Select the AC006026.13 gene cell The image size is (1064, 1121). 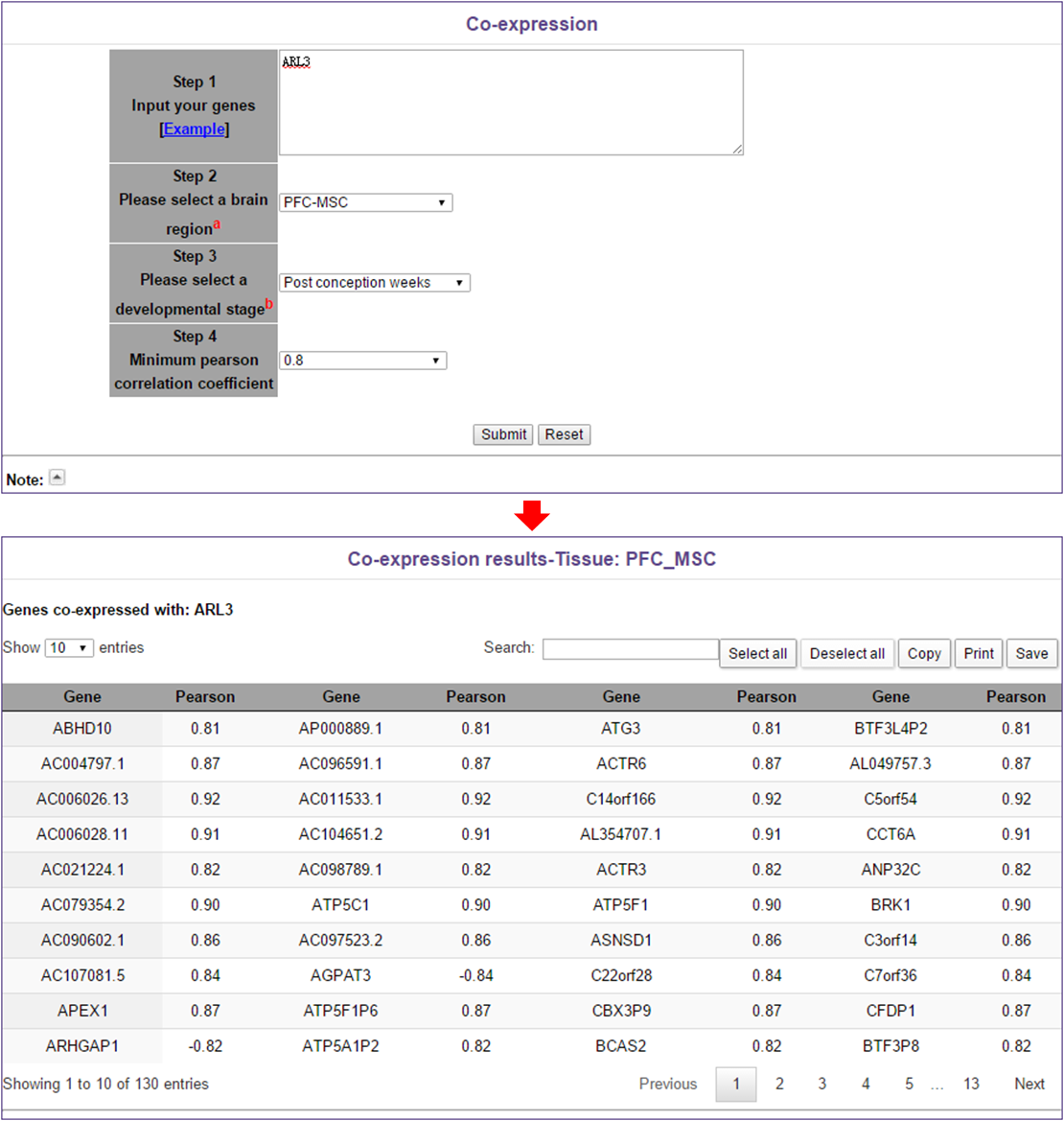tap(82, 800)
